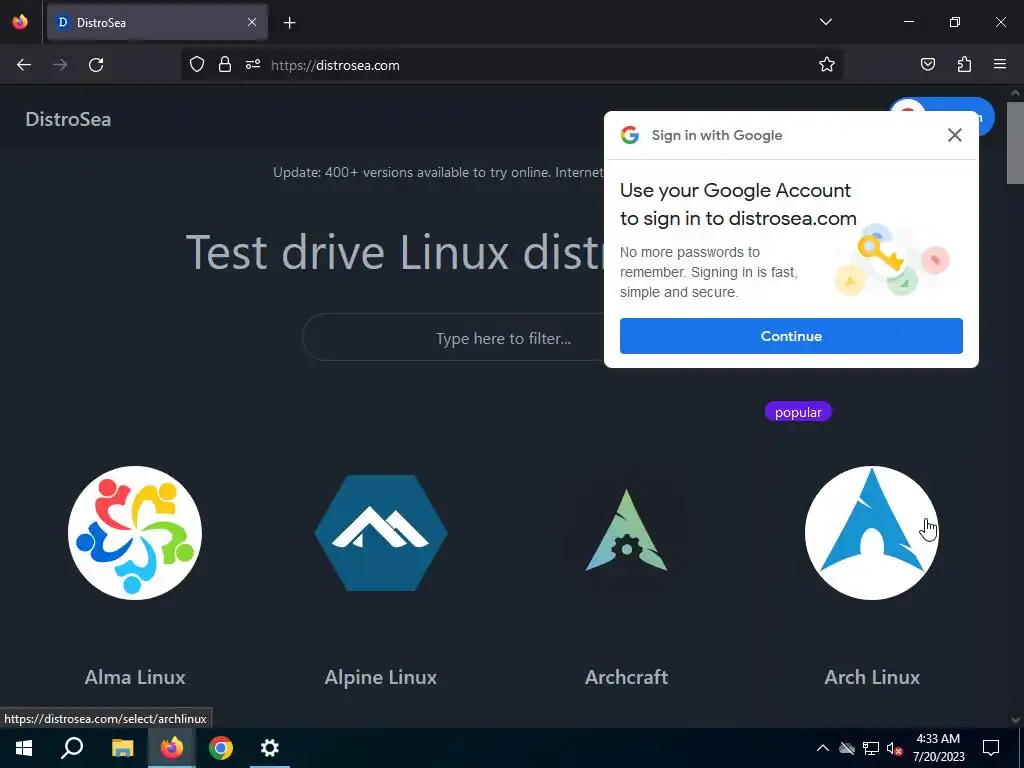Image resolution: width=1024 pixels, height=768 pixels.
Task: Click the Archcraft text label
Action: (x=627, y=677)
